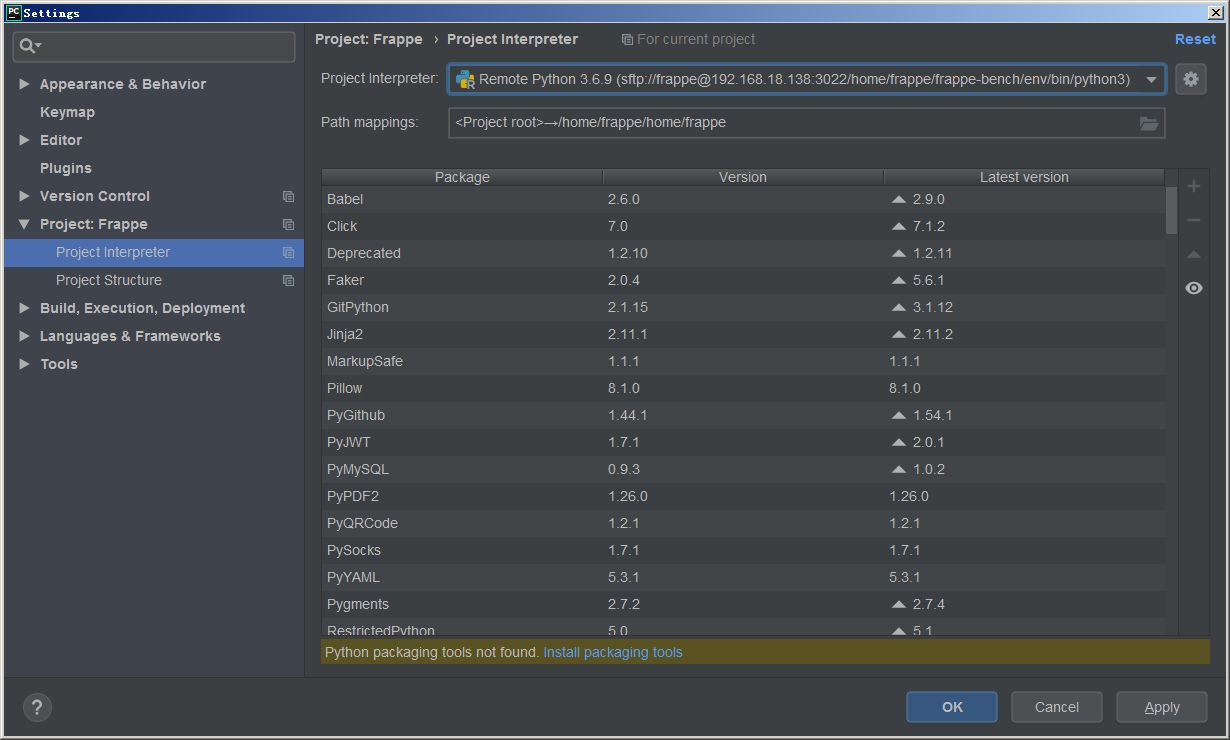The height and width of the screenshot is (740, 1230).
Task: Select the Pygments package row
Action: (x=743, y=604)
